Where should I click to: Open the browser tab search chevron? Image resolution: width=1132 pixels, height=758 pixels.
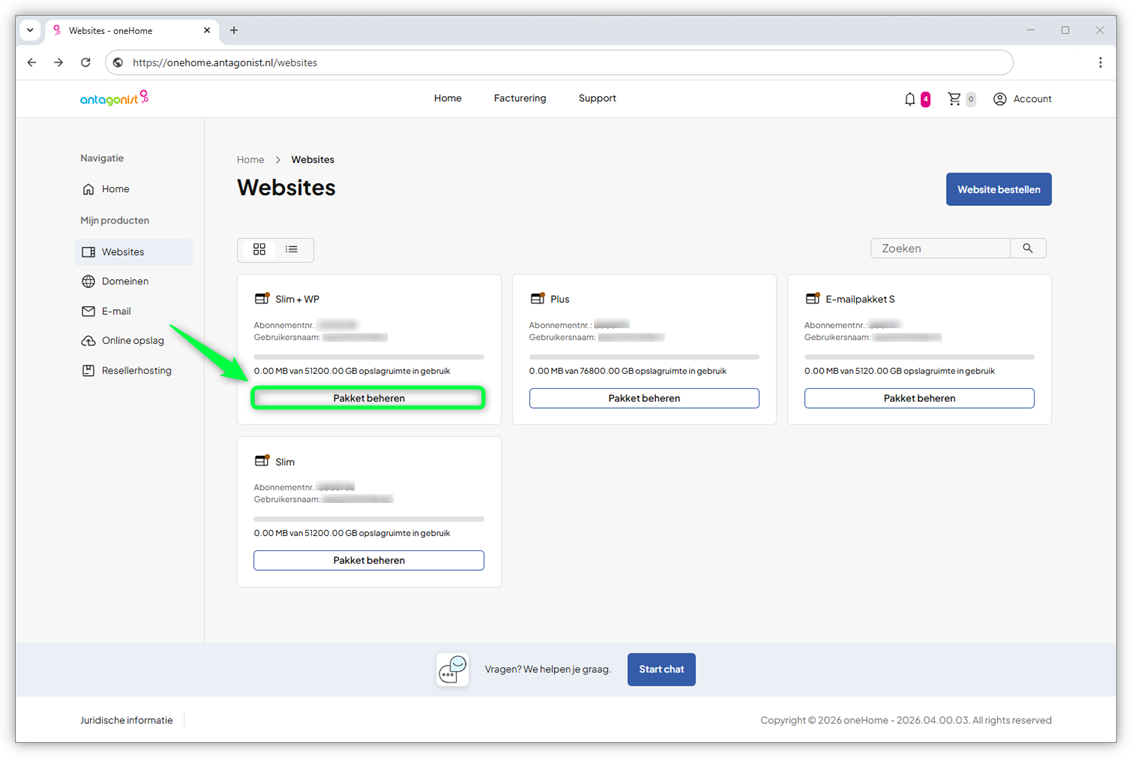[29, 30]
